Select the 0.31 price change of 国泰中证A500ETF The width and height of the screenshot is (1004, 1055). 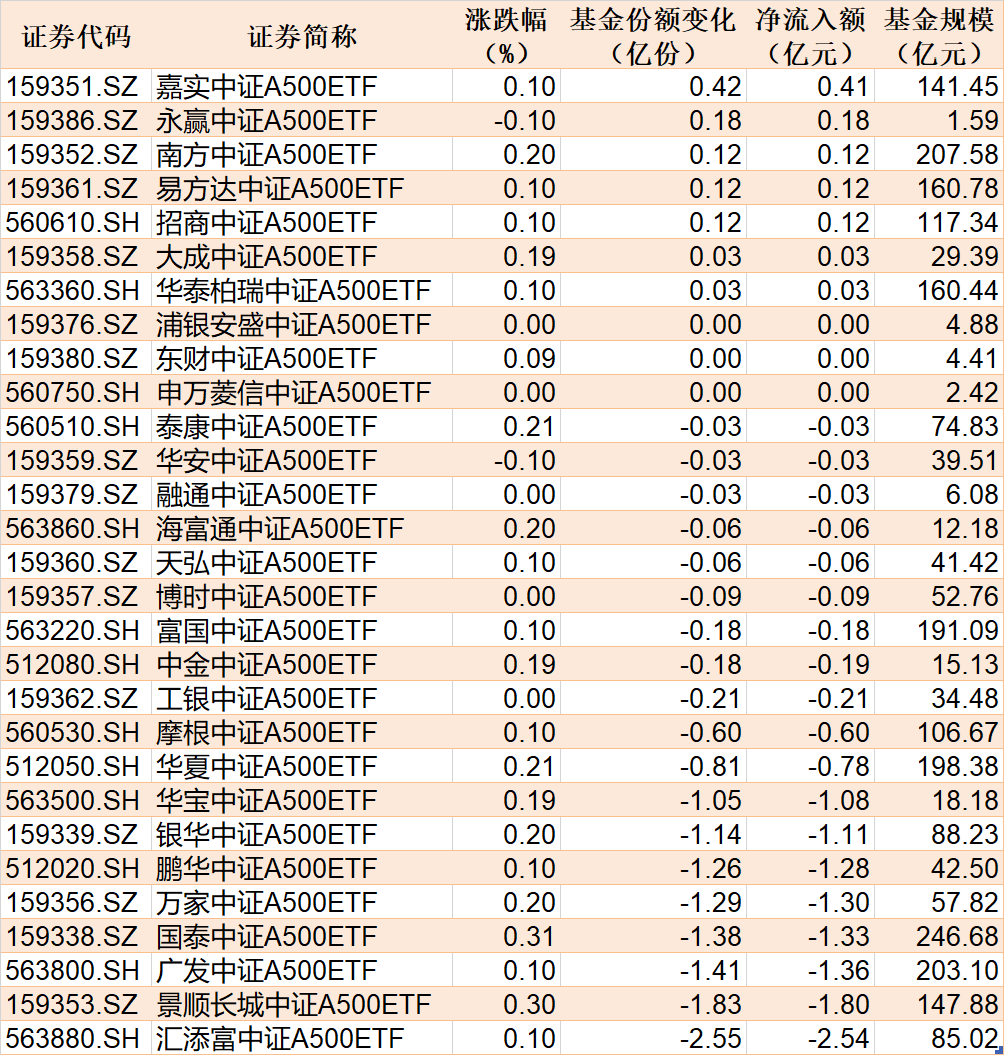point(521,937)
